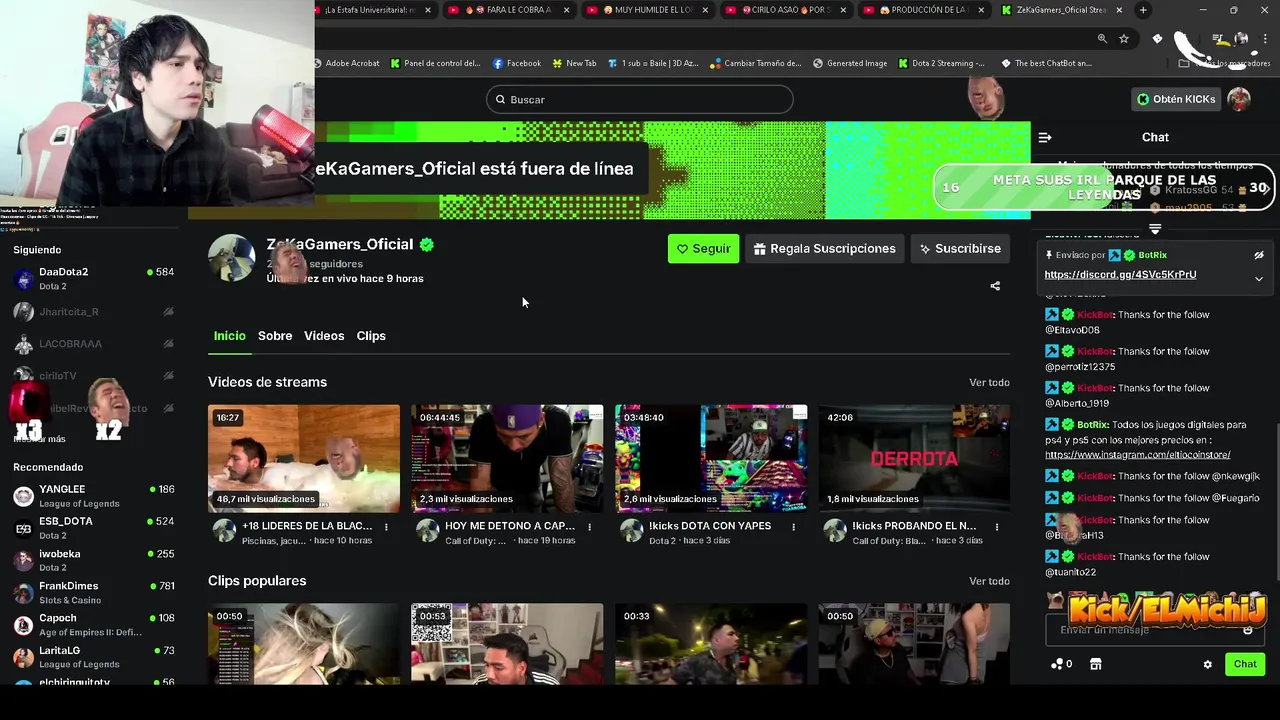Image resolution: width=1280 pixels, height=720 pixels.
Task: Open options menu for HOY ME DETONO video
Action: point(590,527)
